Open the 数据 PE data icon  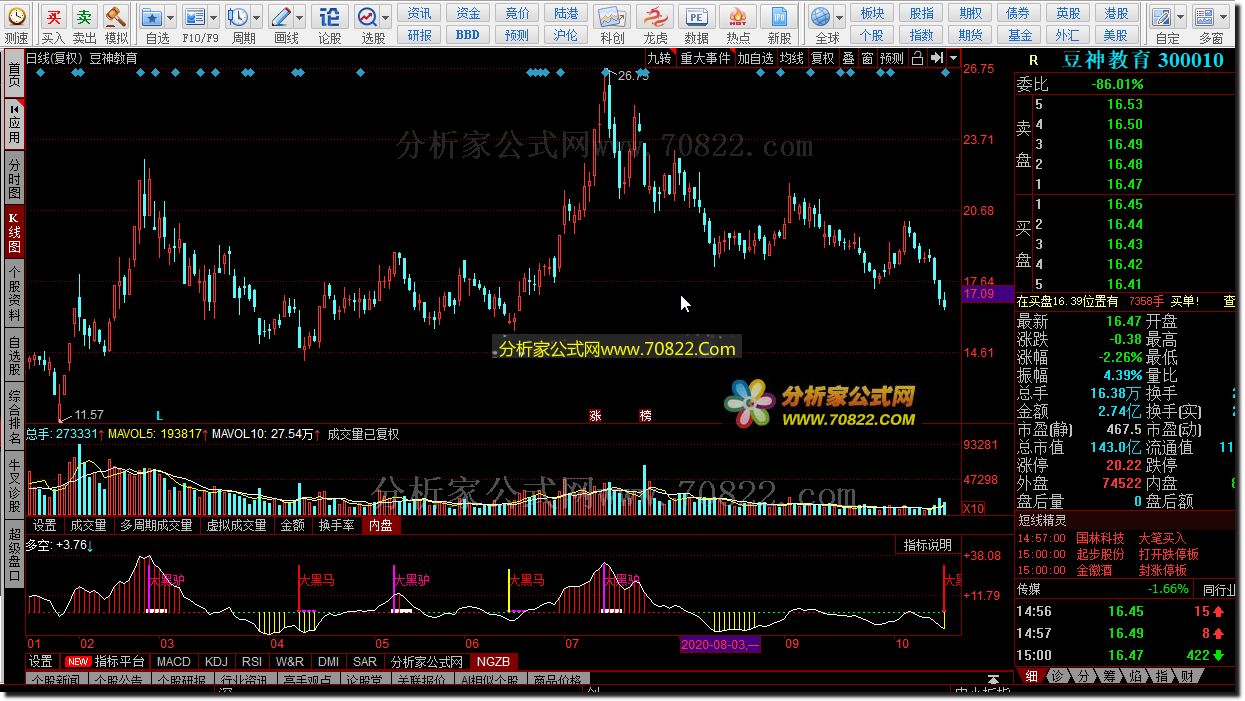pos(697,17)
